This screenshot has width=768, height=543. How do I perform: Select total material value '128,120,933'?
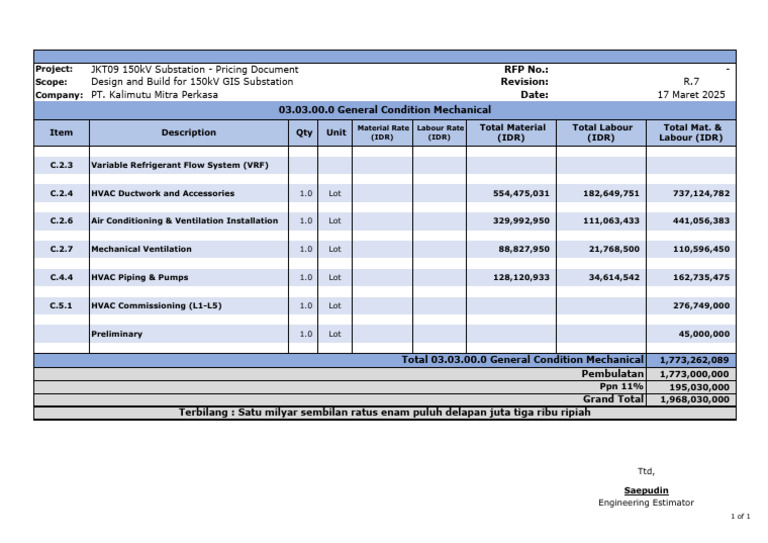pos(521,278)
